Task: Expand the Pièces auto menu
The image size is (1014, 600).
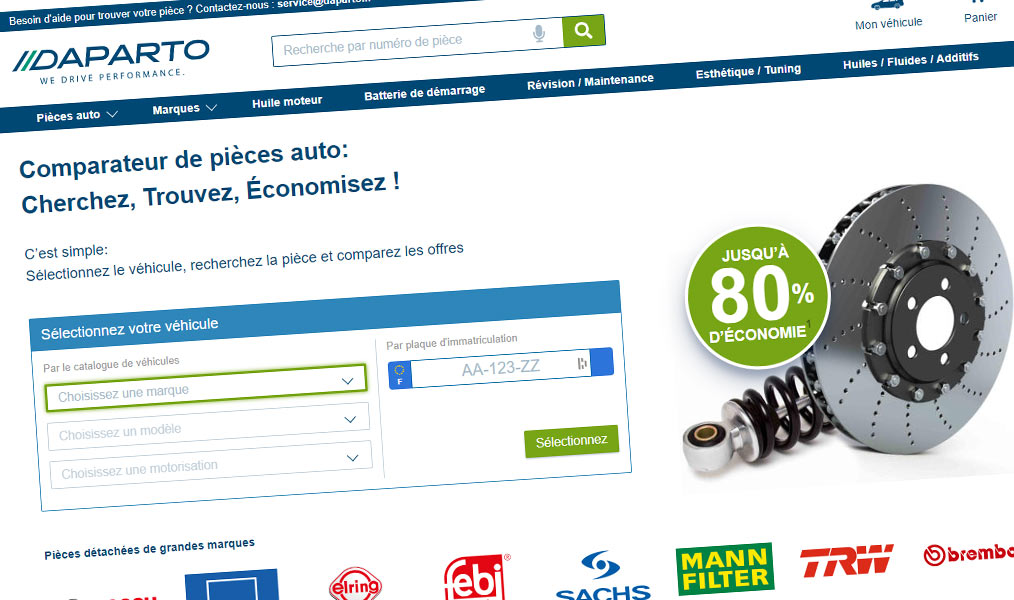Action: [x=77, y=116]
